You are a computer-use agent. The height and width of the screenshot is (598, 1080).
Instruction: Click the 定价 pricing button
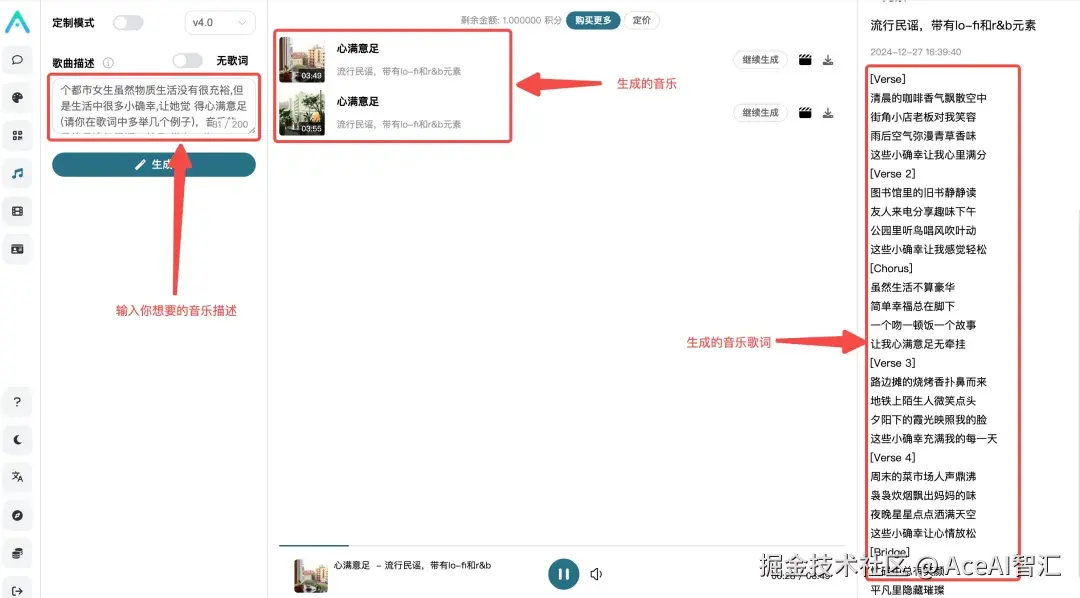642,20
